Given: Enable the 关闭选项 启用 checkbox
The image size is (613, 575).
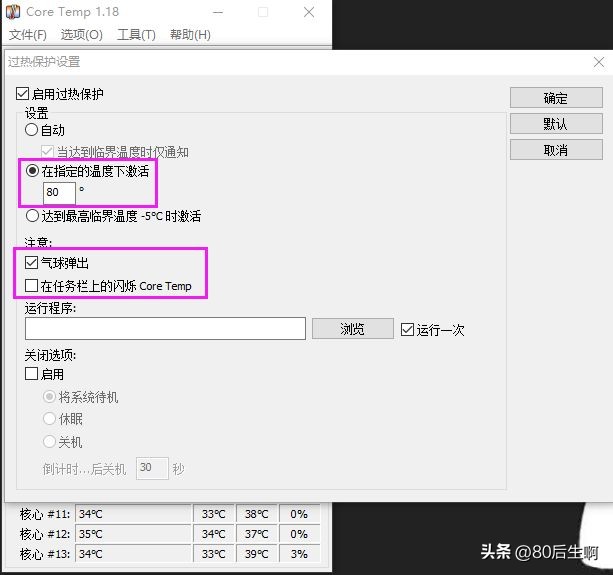Looking at the screenshot, I should pyautogui.click(x=31, y=374).
